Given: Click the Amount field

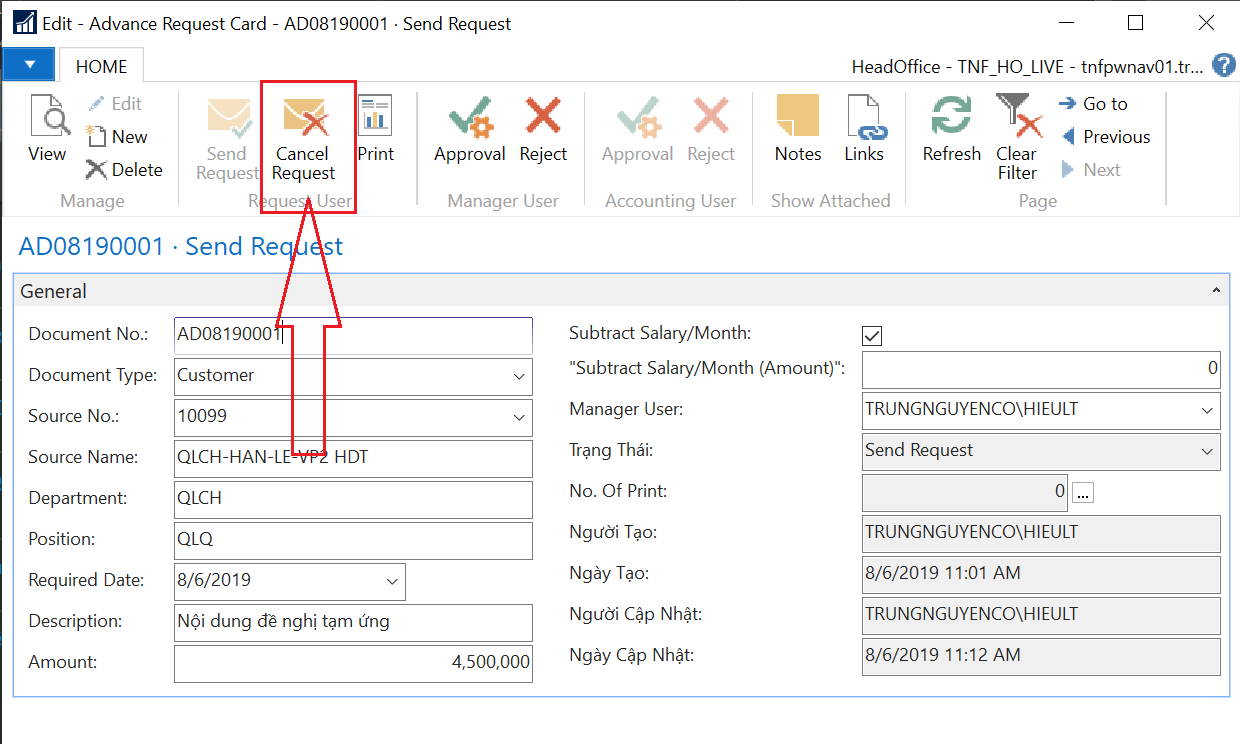Looking at the screenshot, I should (x=353, y=663).
